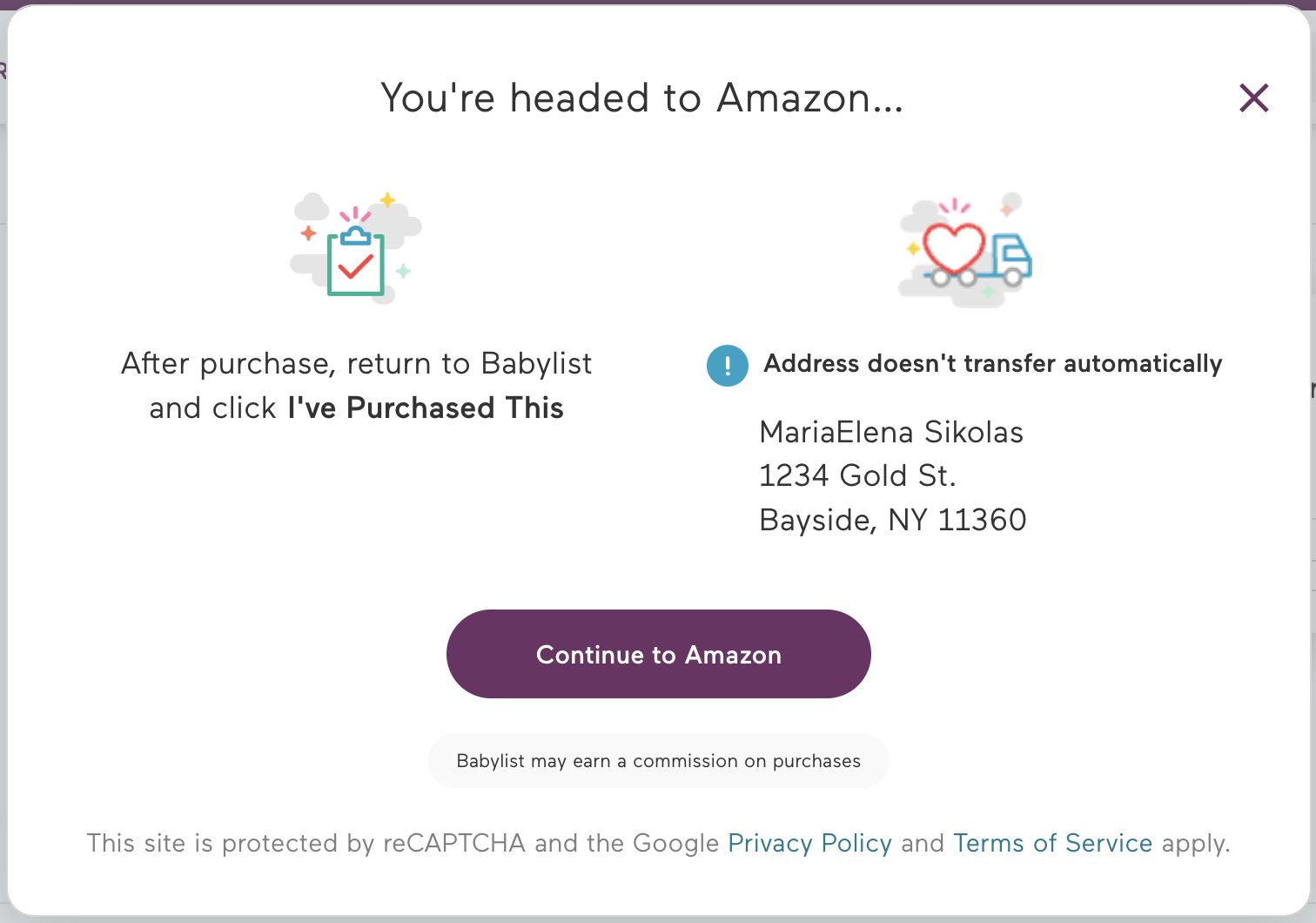Click the reCAPTCHA protection notice text
Viewport: 1316px width, 923px height.
point(658,843)
